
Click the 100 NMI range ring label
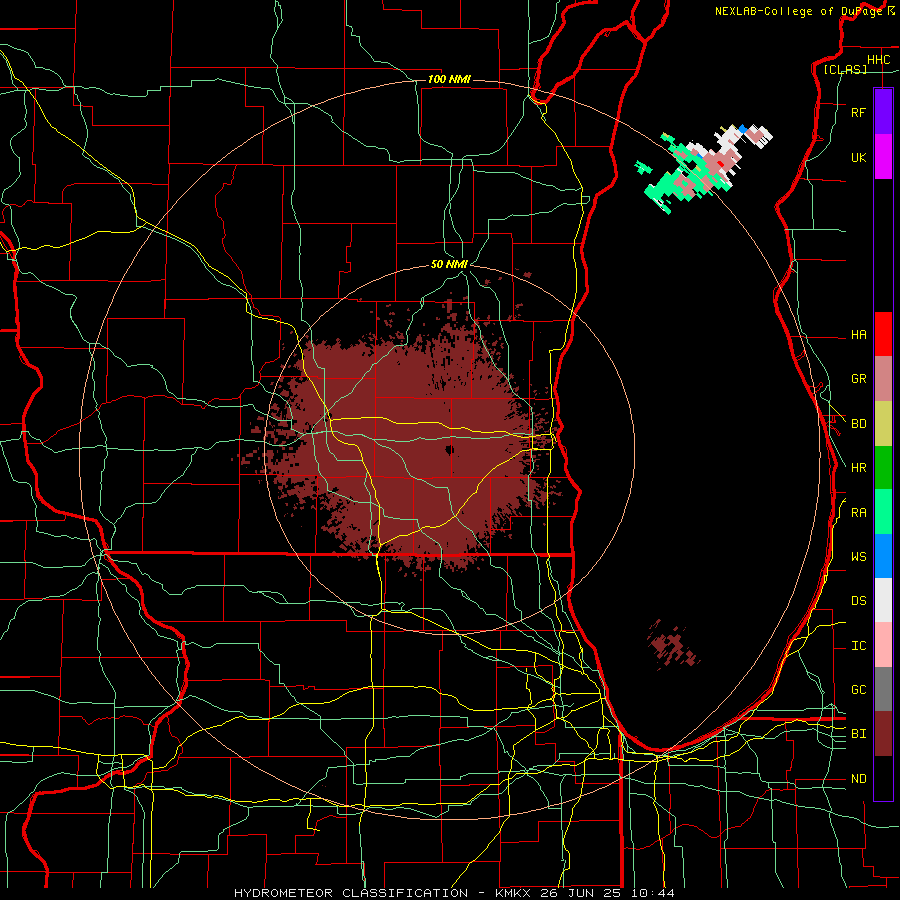[x=449, y=79]
